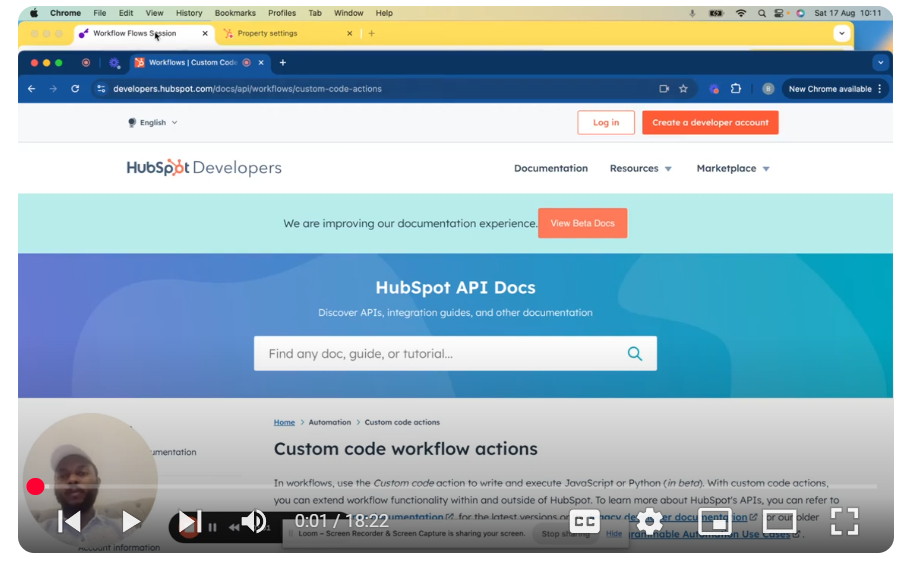Skip to the next video
The width and height of the screenshot is (905, 562).
[189, 522]
